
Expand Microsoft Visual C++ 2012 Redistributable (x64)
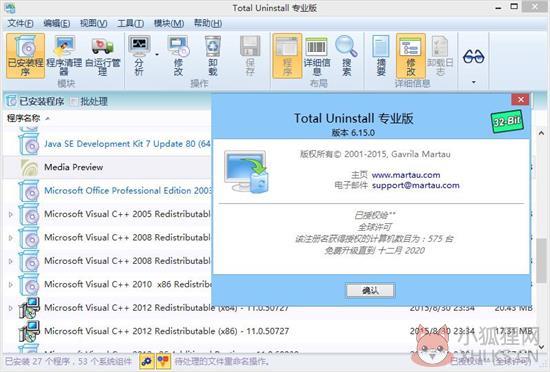[11, 308]
